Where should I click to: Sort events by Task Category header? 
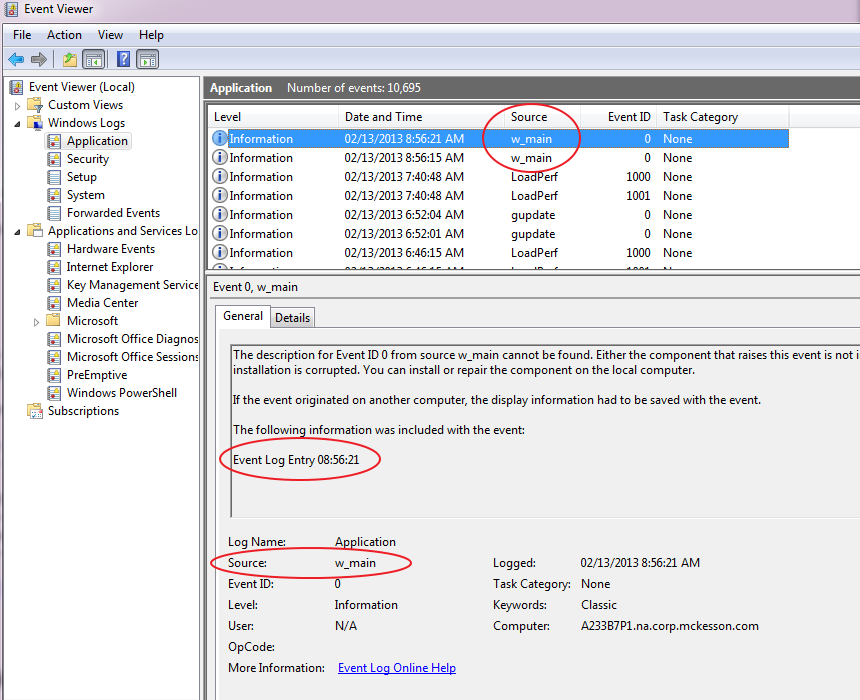(x=723, y=117)
